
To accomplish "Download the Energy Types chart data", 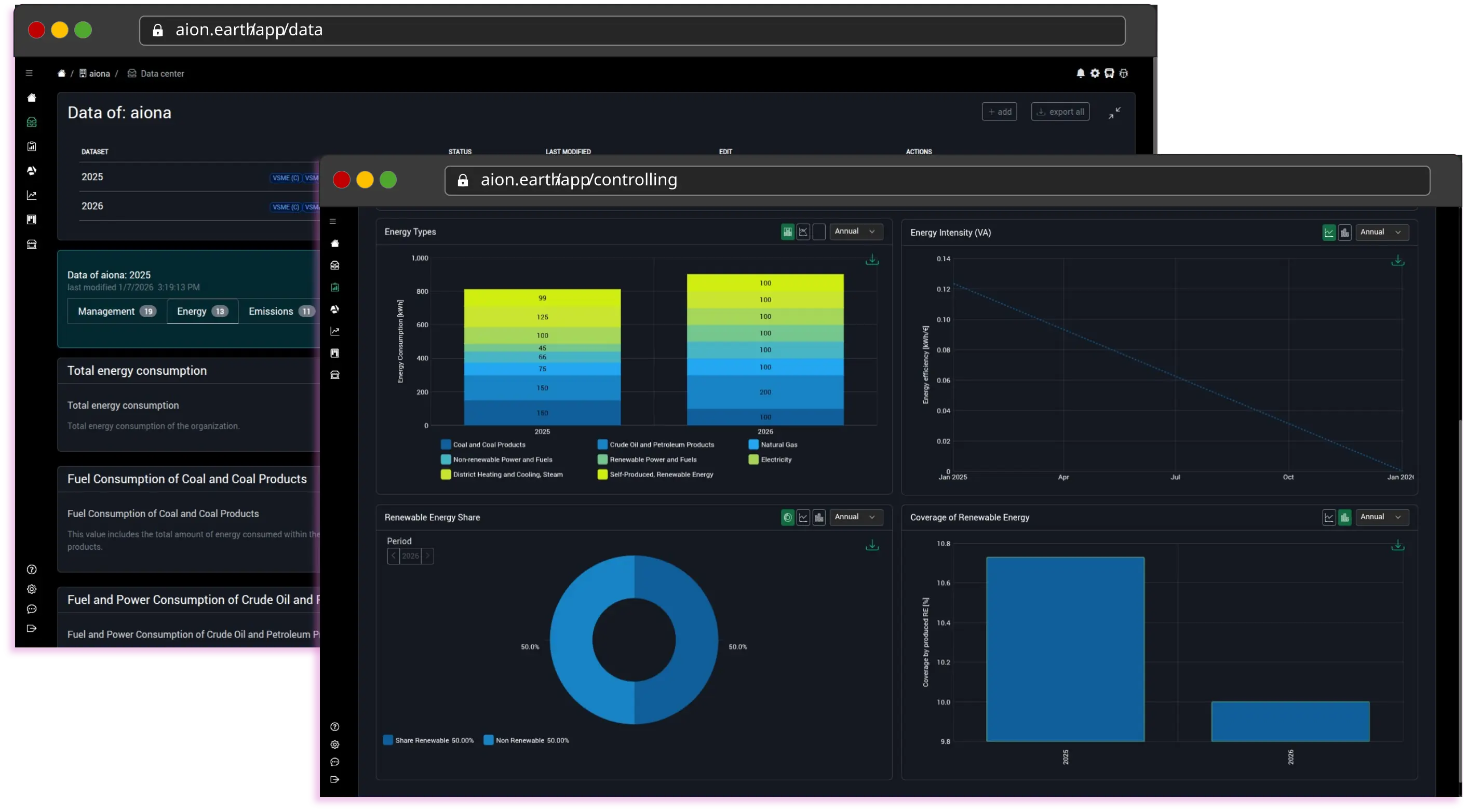I will pyautogui.click(x=872, y=260).
